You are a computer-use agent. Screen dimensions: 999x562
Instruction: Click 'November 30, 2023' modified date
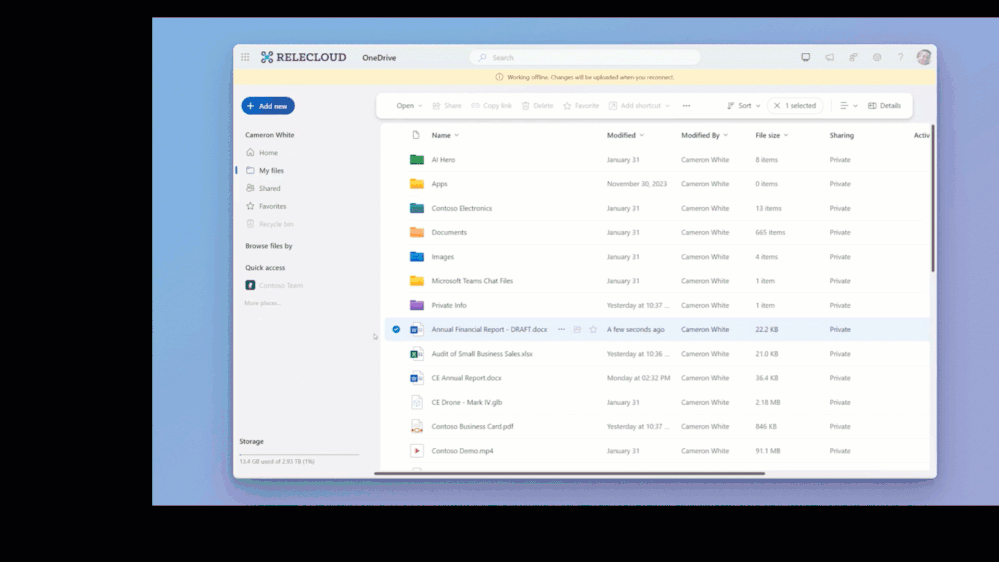636,184
